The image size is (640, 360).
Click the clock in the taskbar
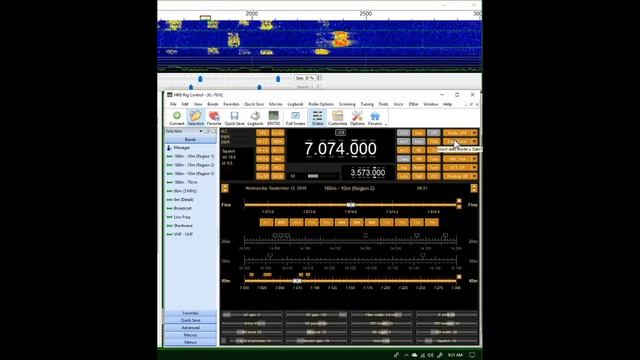coord(455,355)
